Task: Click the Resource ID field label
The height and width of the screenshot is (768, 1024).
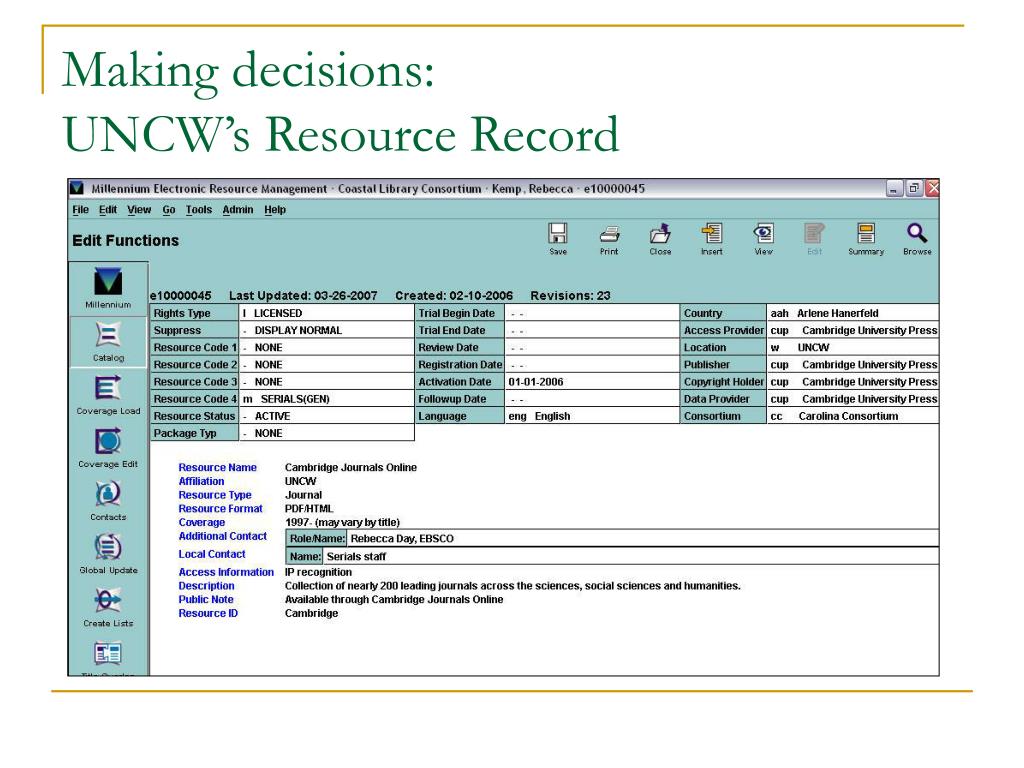Action: (x=208, y=613)
